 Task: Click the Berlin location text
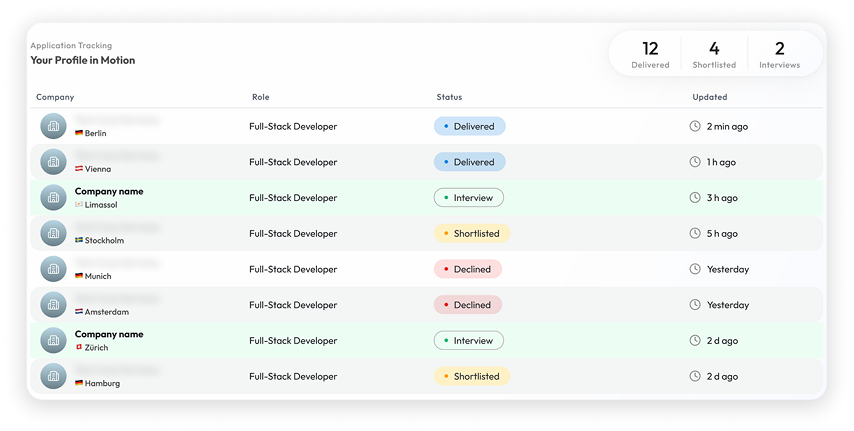95,133
